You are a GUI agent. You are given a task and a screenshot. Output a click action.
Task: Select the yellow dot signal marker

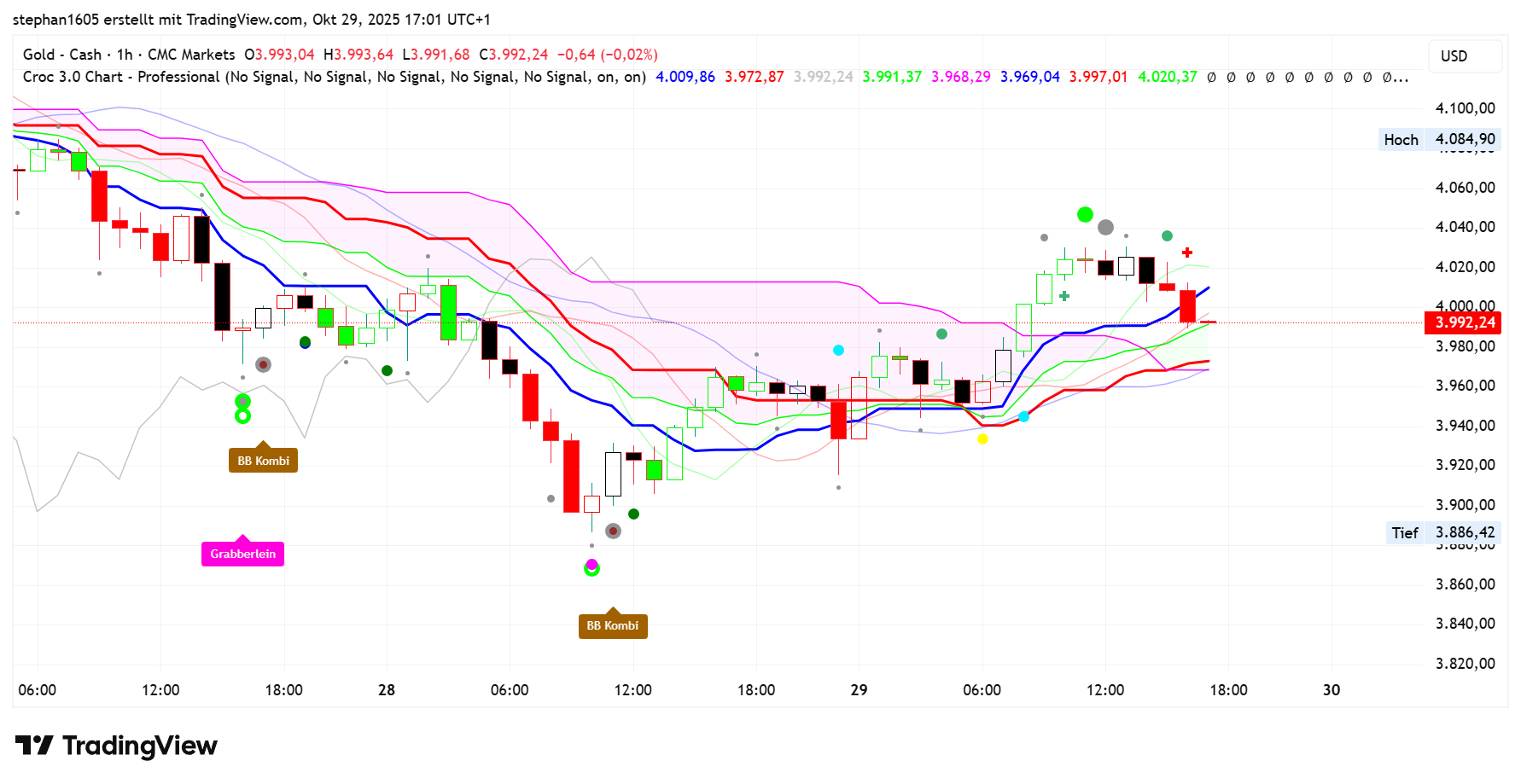(x=982, y=438)
